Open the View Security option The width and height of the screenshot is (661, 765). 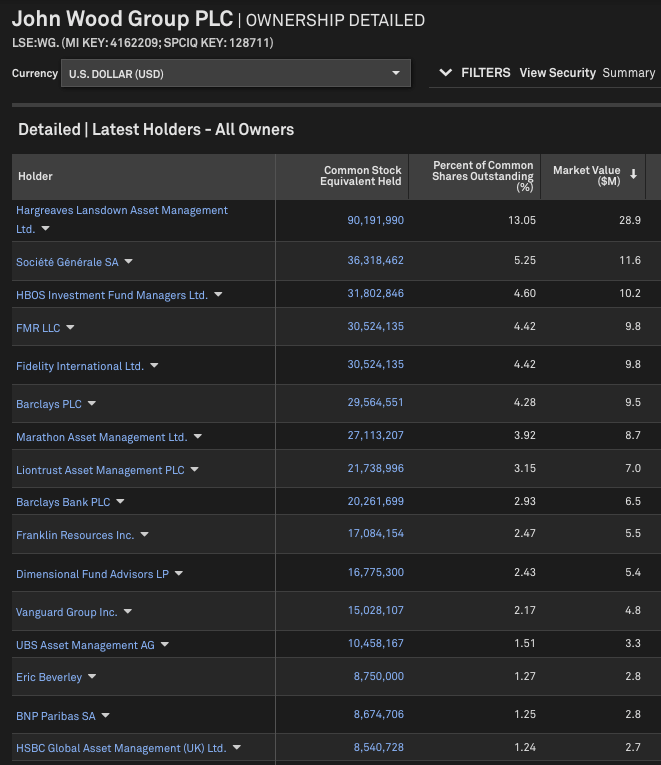(x=558, y=73)
